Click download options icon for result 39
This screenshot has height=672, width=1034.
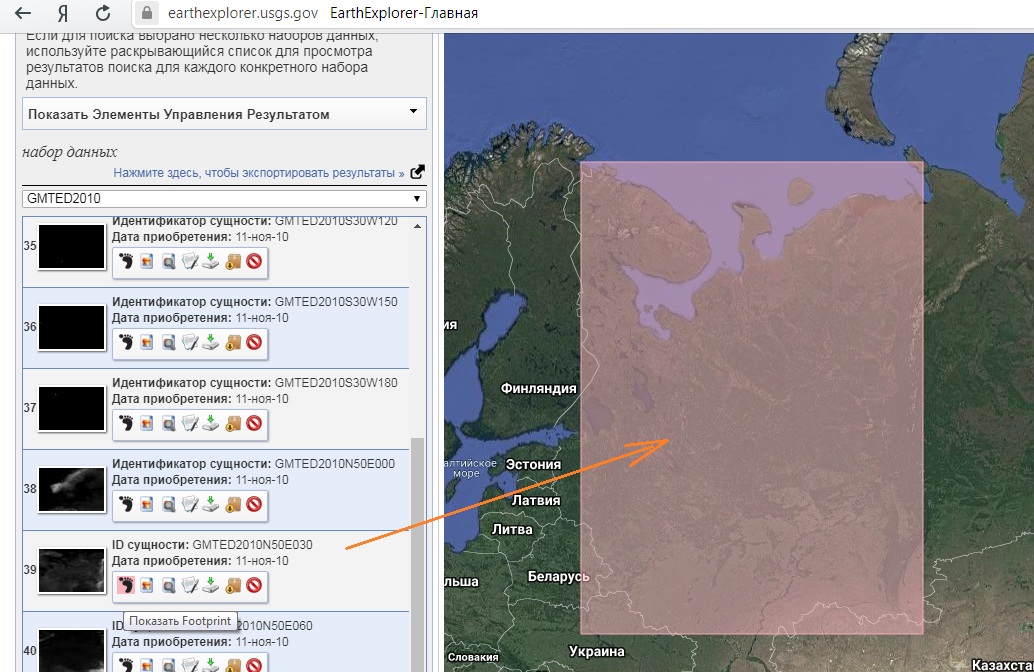tap(211, 586)
